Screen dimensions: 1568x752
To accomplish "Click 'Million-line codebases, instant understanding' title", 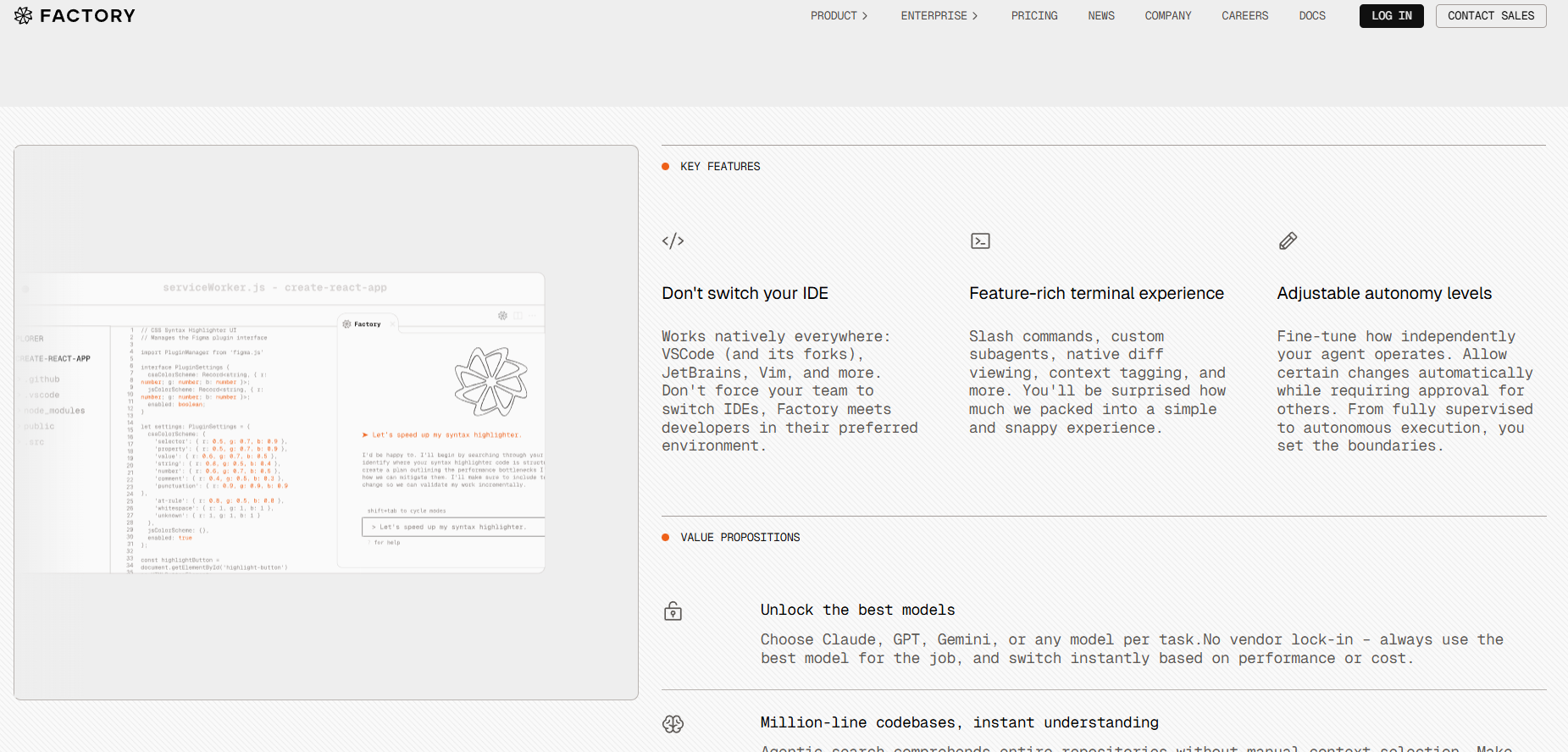I will (x=959, y=722).
